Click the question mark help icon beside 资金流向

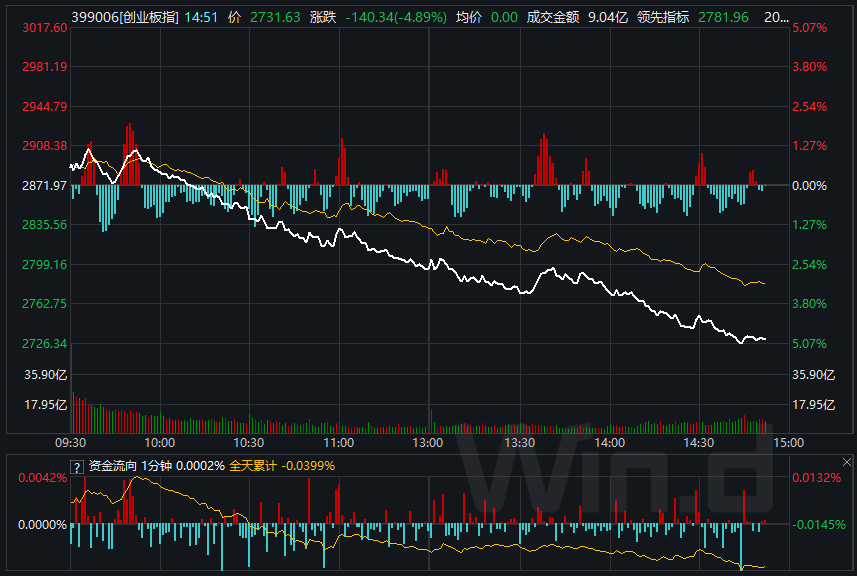tap(77, 465)
